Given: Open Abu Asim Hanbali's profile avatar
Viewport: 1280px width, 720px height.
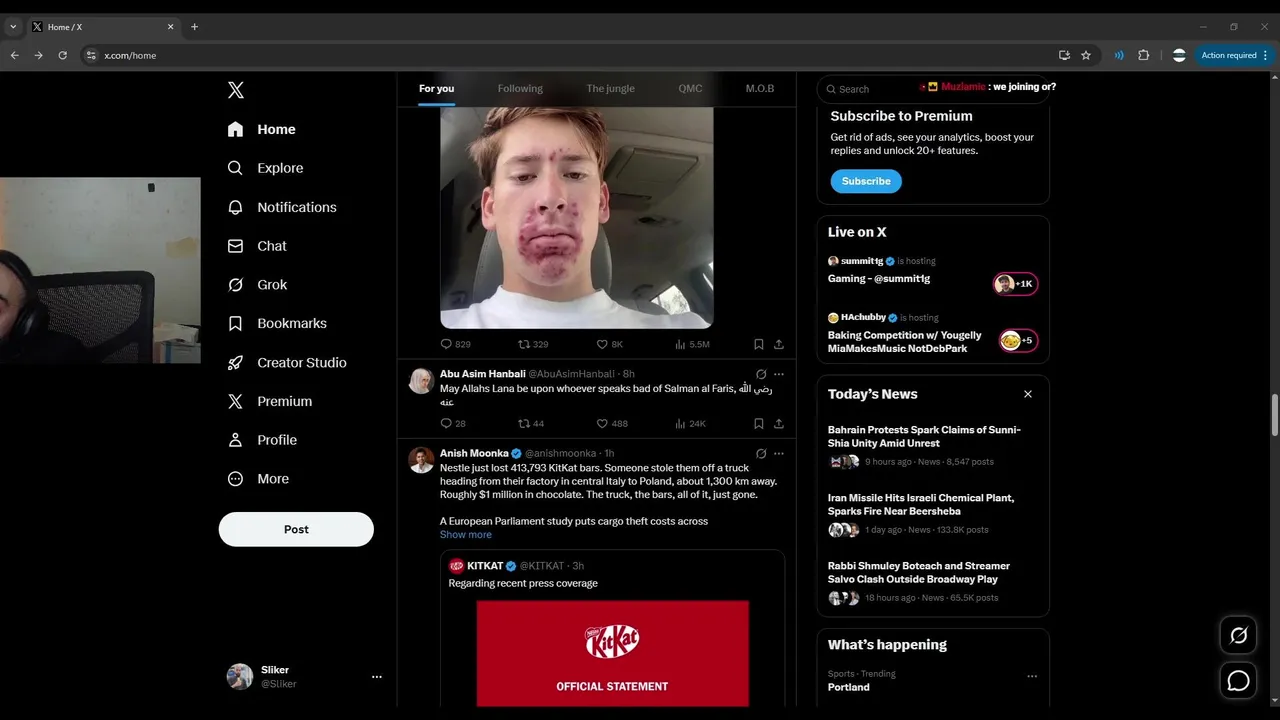Looking at the screenshot, I should pyautogui.click(x=422, y=380).
